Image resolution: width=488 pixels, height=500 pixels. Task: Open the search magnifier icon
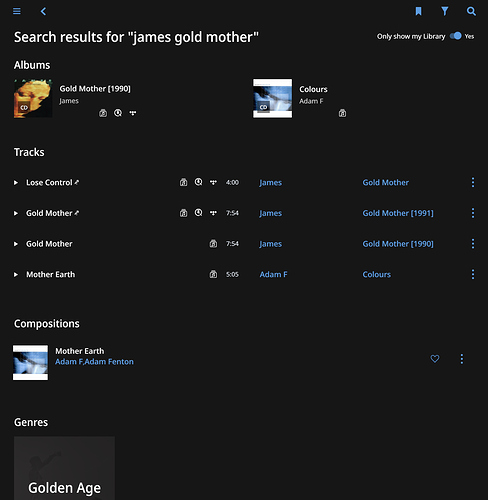click(471, 11)
